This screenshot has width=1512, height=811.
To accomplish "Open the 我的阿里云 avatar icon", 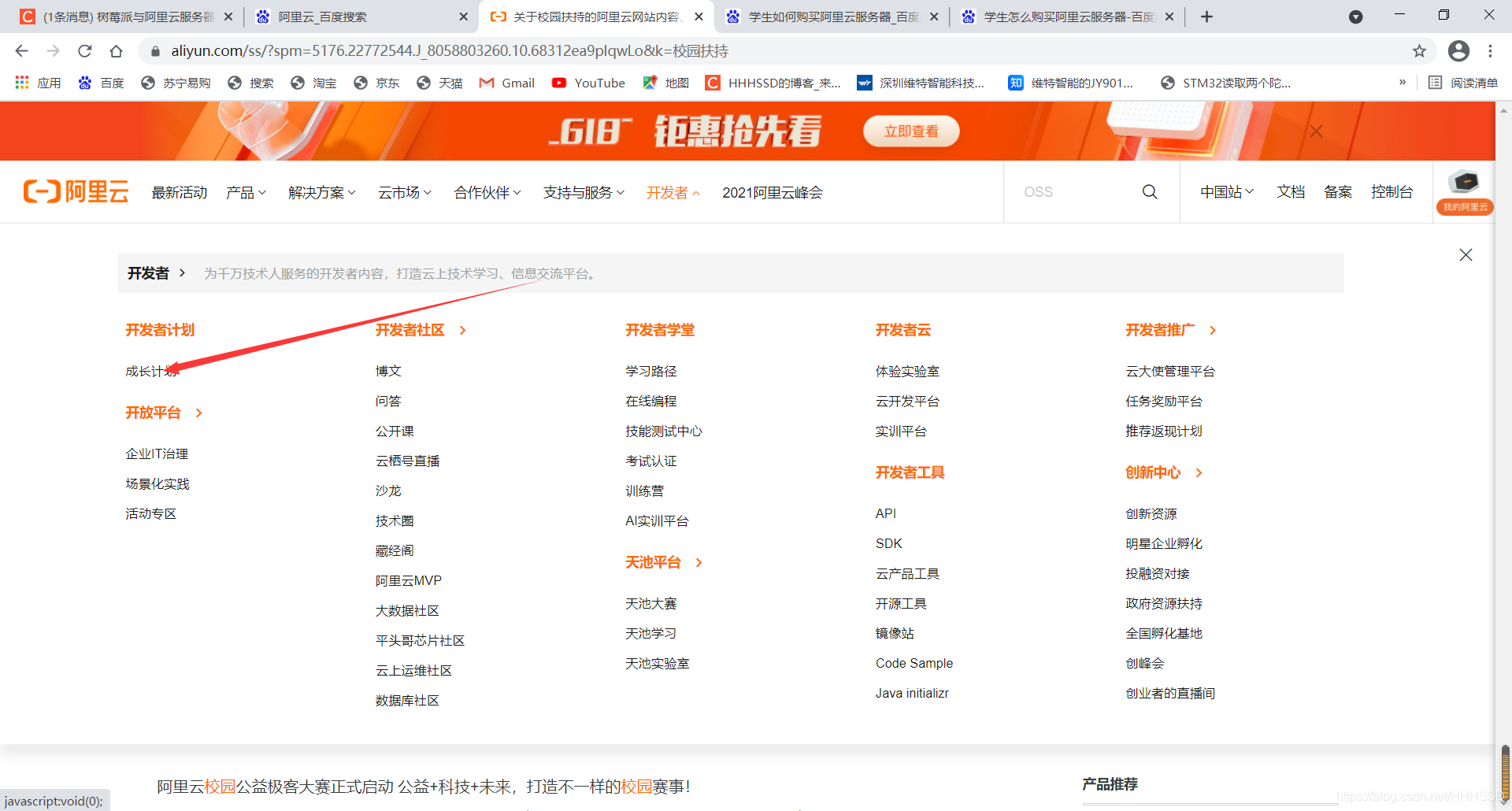I will pos(1465,191).
